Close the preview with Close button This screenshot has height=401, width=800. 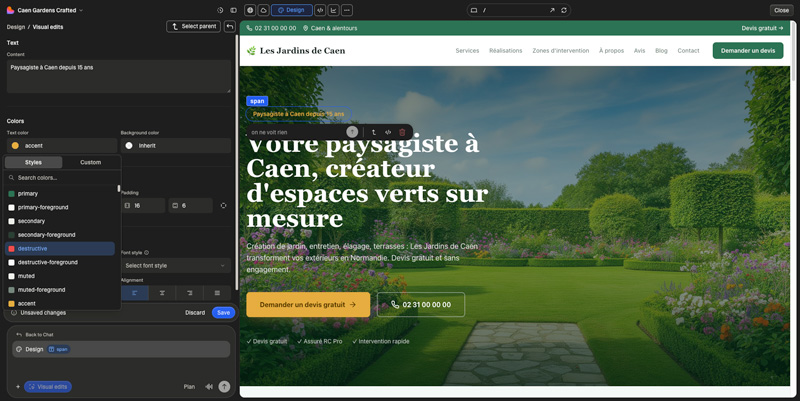click(x=781, y=10)
